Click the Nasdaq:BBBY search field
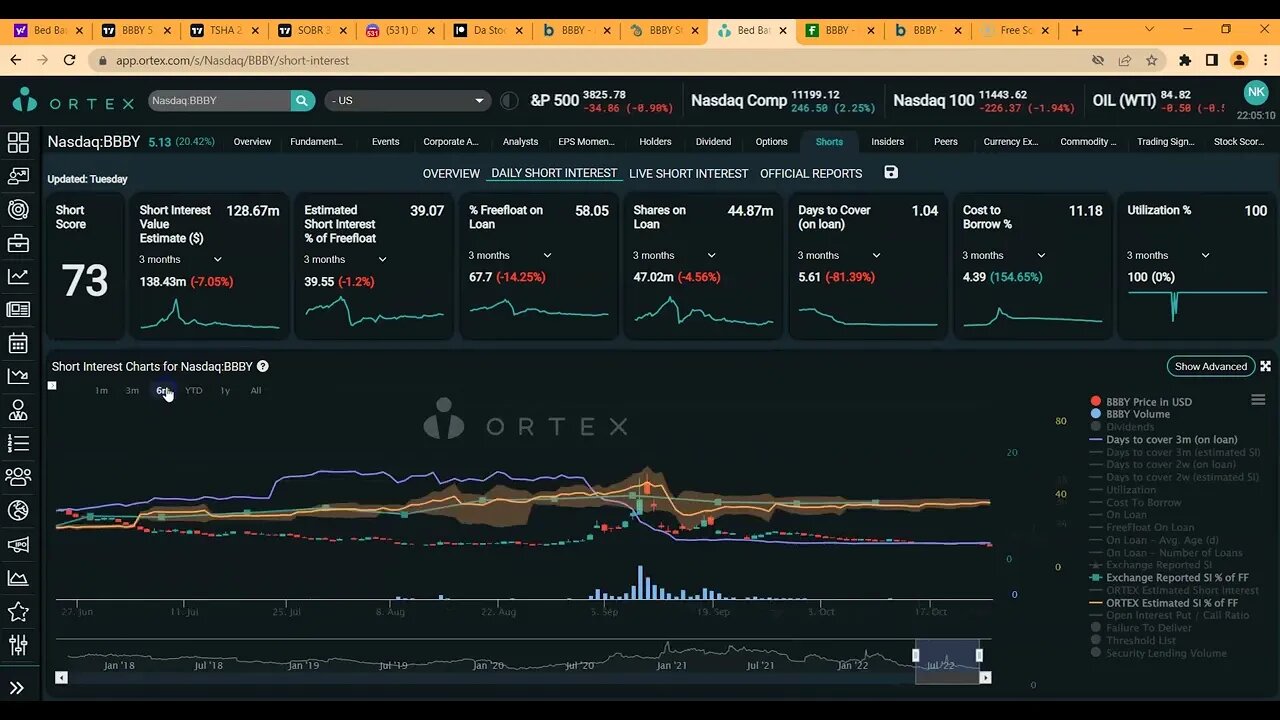The width and height of the screenshot is (1280, 720). pos(219,100)
